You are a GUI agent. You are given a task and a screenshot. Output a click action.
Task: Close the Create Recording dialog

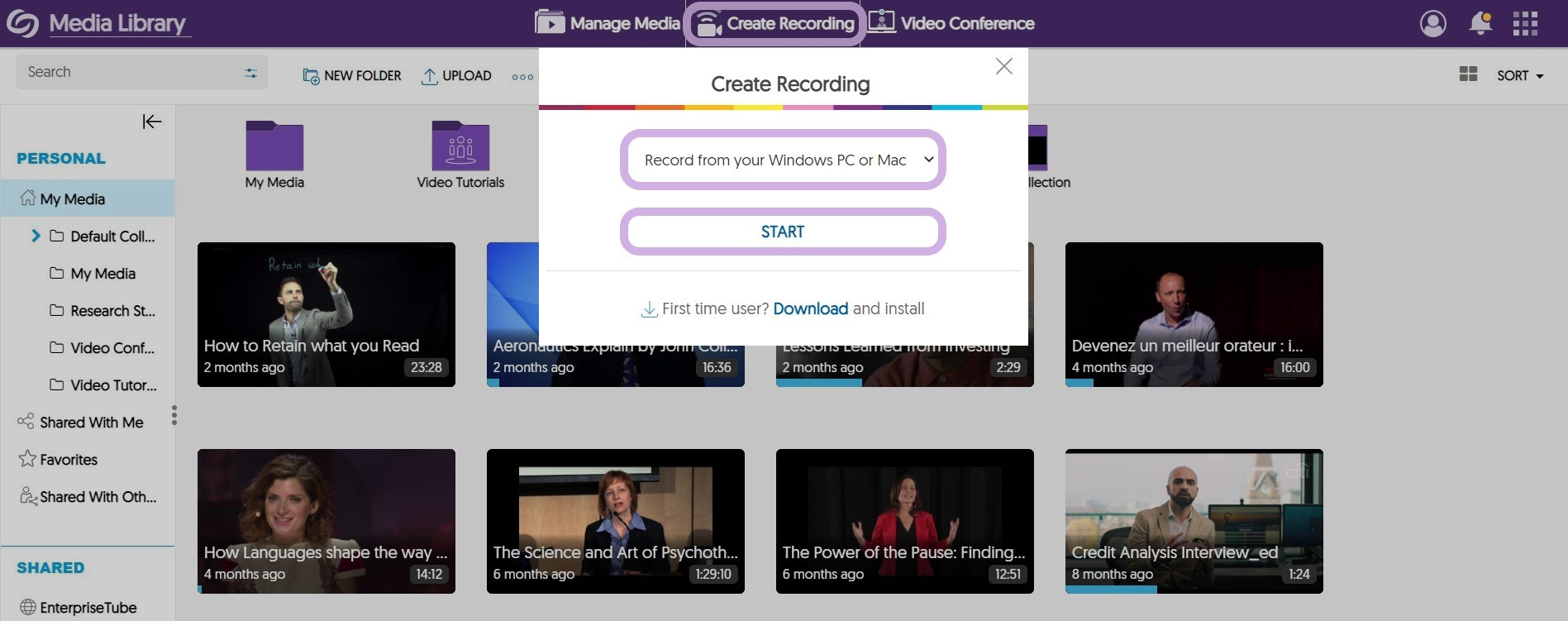click(x=1003, y=66)
